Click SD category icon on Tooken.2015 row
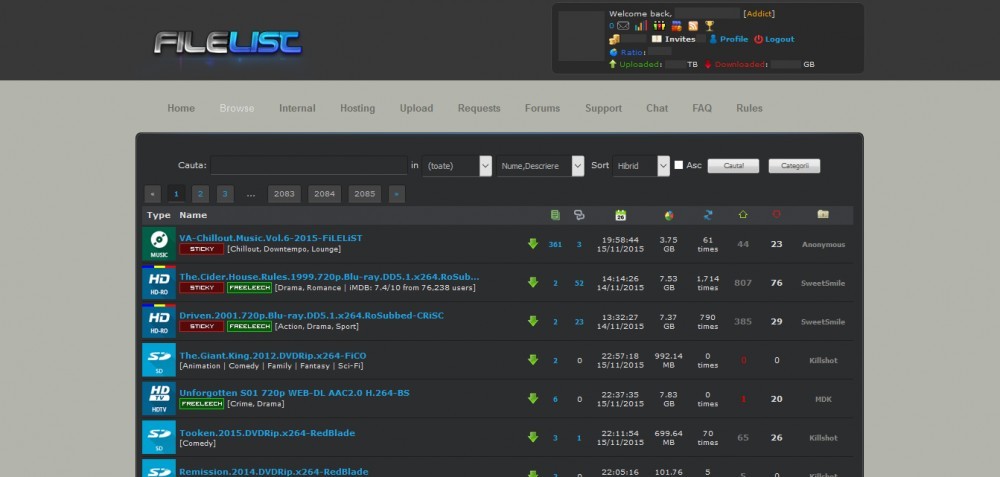The width and height of the screenshot is (1000, 477). [159, 437]
